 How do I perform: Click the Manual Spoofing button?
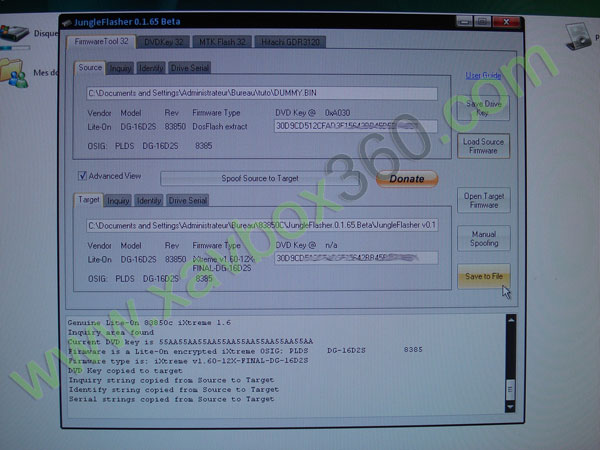point(484,238)
